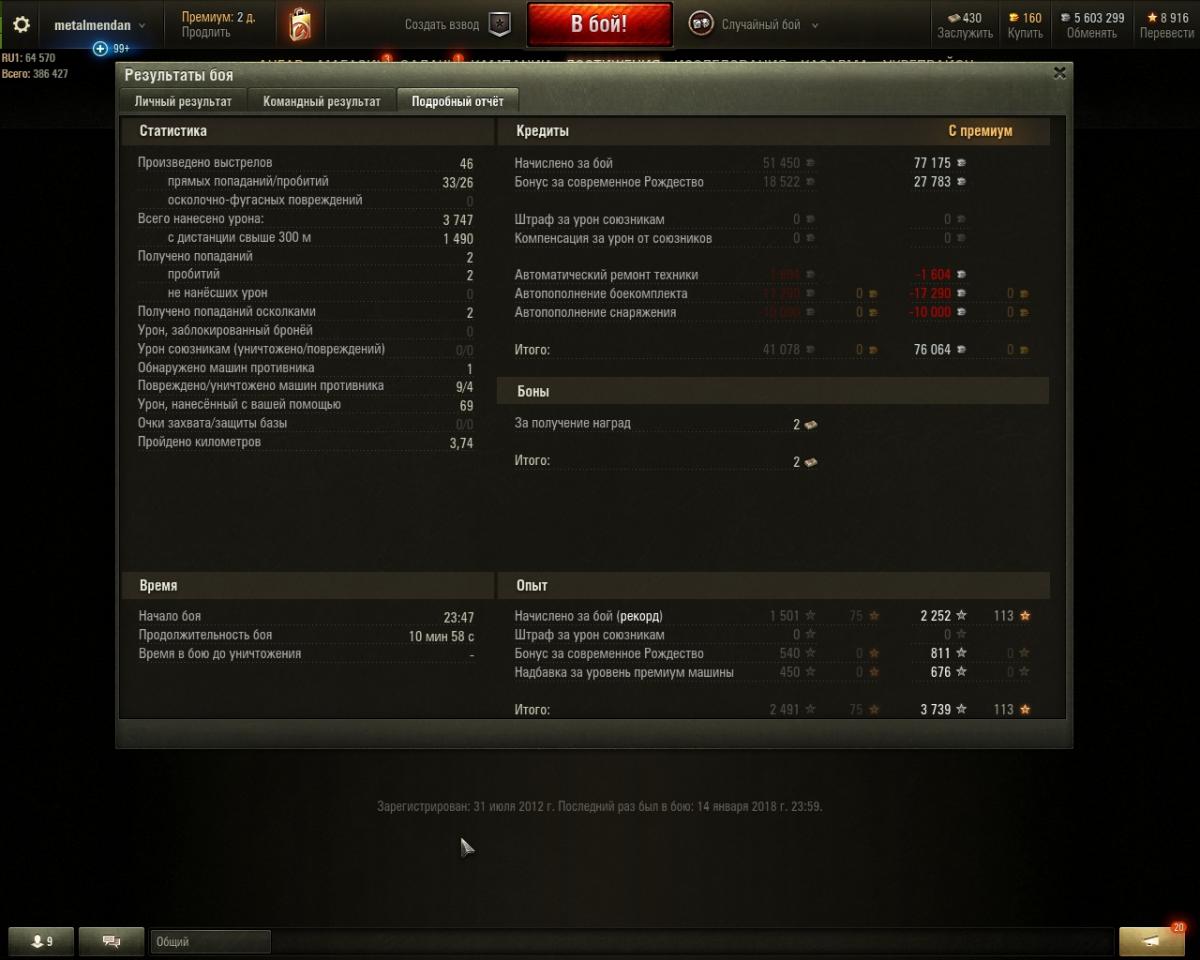Click the platoon rank badge icon

pos(500,25)
